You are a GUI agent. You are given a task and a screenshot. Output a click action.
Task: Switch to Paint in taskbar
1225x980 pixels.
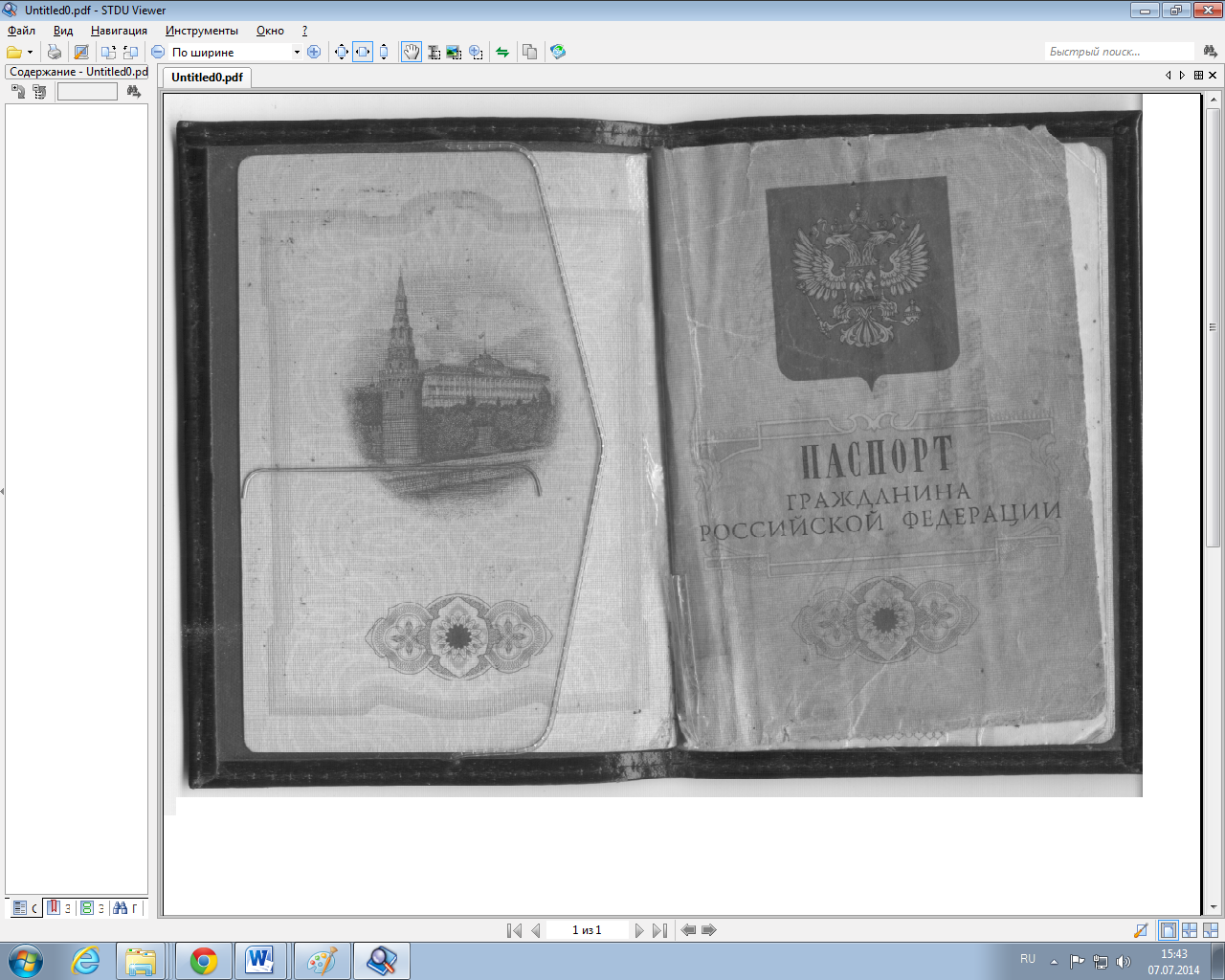point(322,961)
